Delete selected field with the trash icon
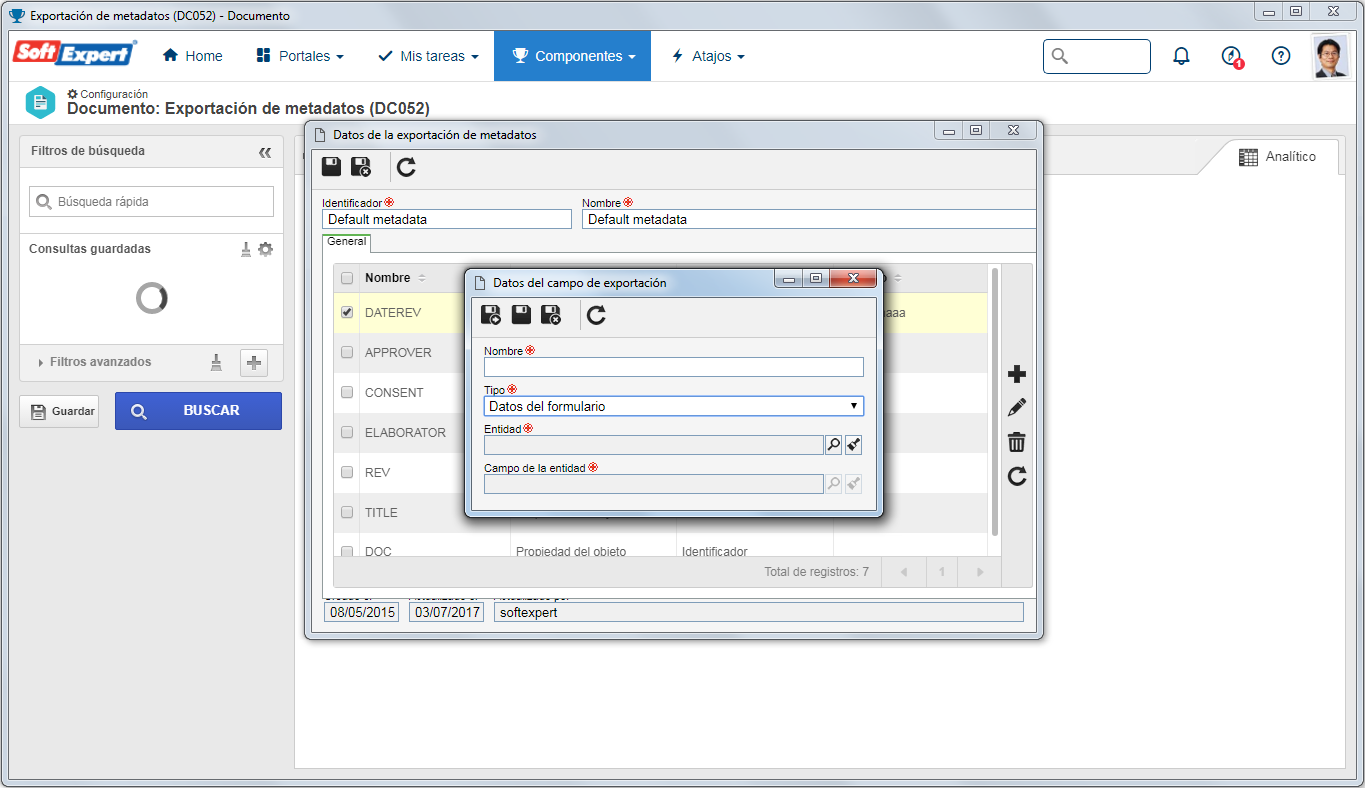The width and height of the screenshot is (1365, 788). pyautogui.click(x=1017, y=442)
